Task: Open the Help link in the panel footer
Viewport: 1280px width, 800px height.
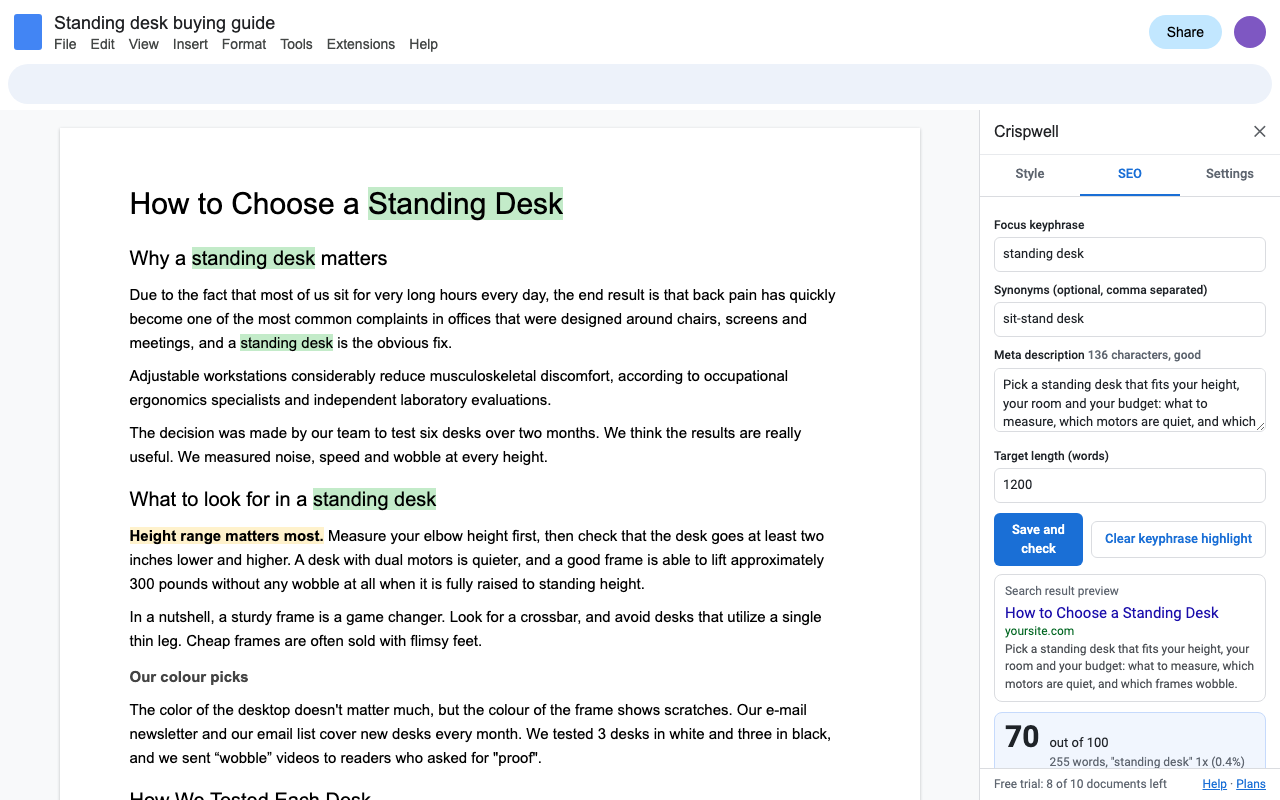Action: (1215, 784)
